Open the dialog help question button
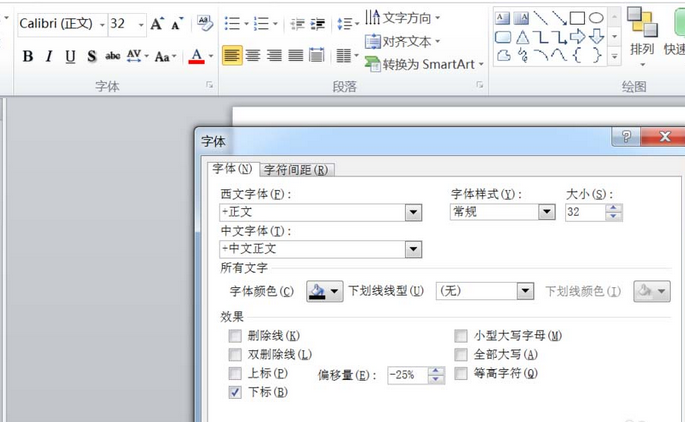Image resolution: width=685 pixels, height=422 pixels. 626,137
